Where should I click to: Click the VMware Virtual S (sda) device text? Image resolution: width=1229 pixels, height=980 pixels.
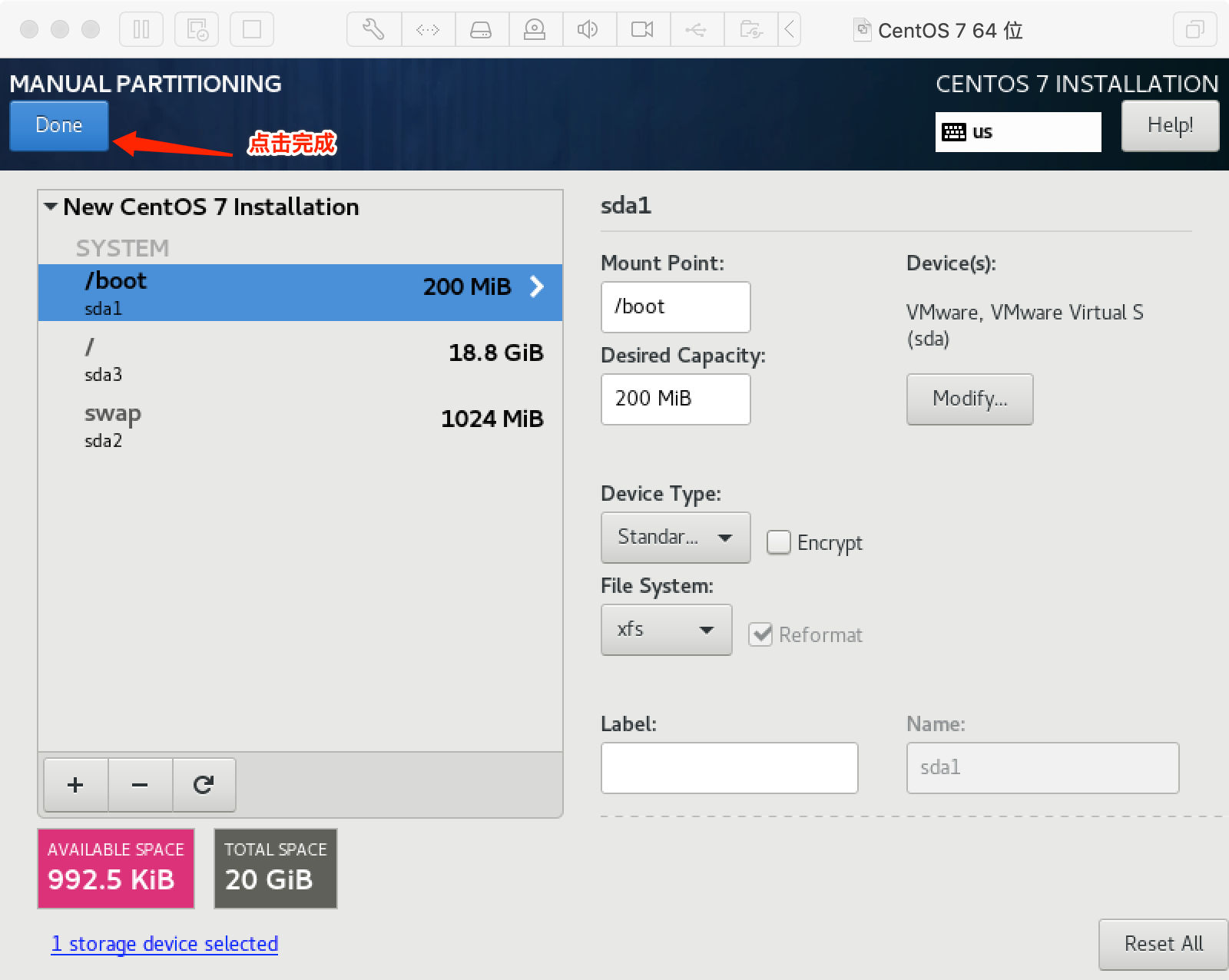tap(1025, 325)
